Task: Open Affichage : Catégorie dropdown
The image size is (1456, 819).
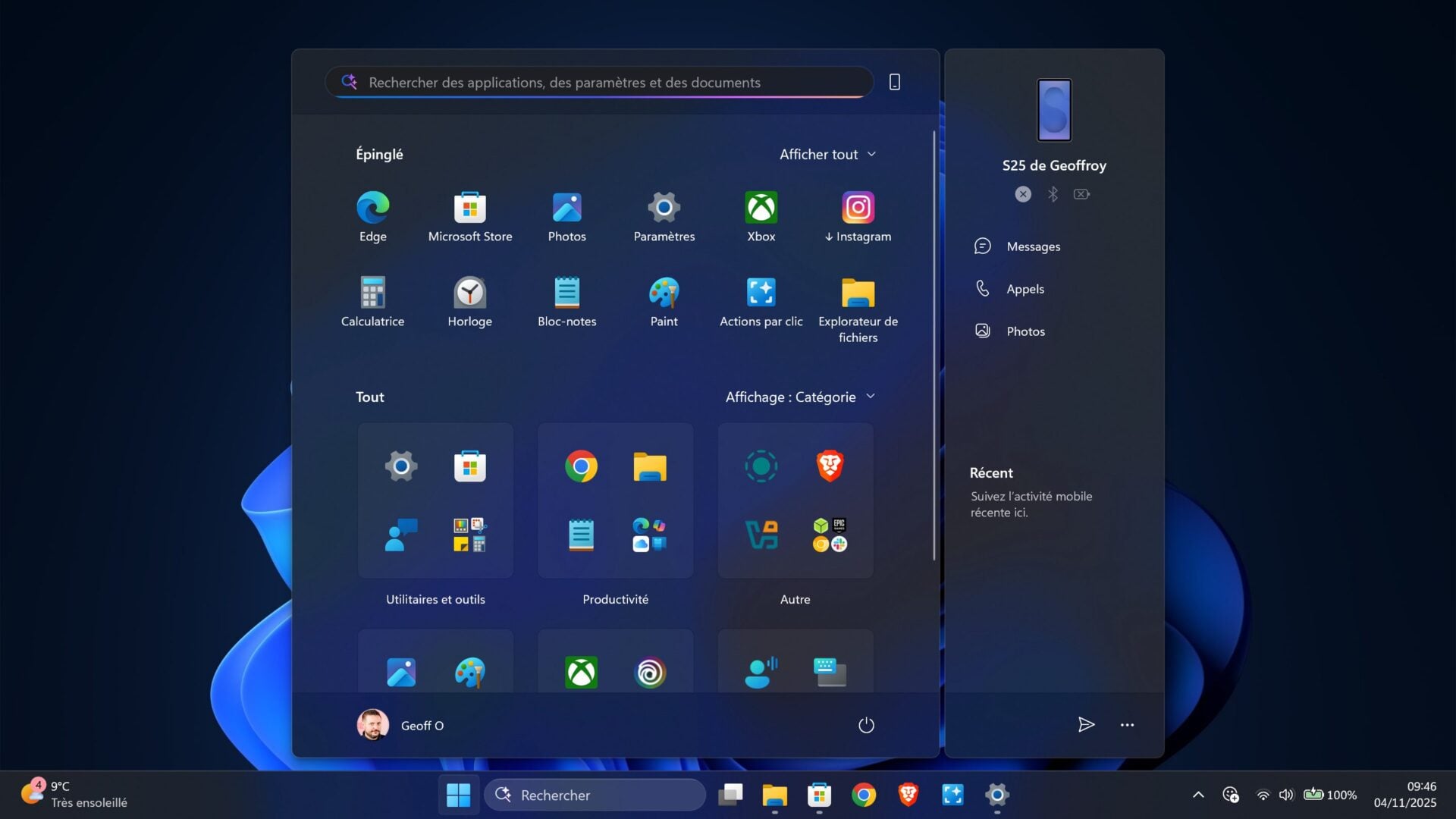Action: point(800,397)
